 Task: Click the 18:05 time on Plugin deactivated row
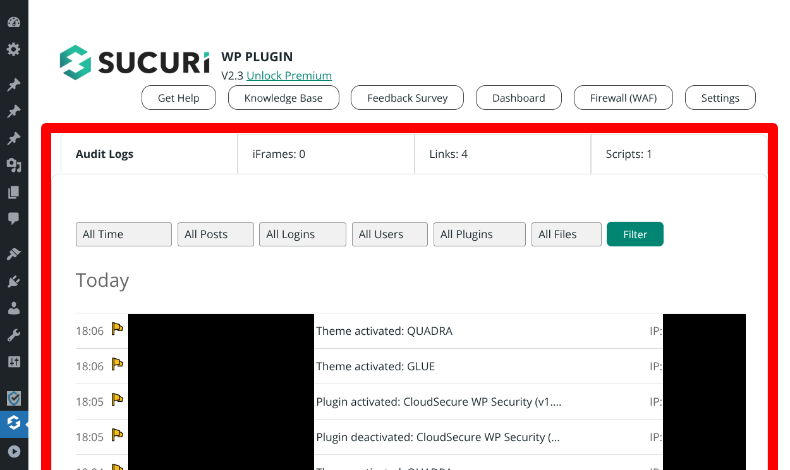pos(90,437)
